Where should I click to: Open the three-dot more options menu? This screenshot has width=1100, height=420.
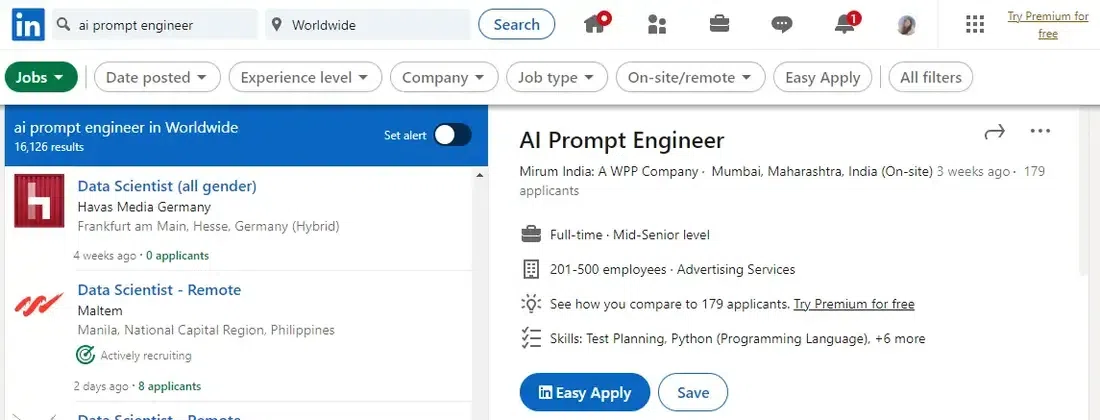coord(1040,132)
